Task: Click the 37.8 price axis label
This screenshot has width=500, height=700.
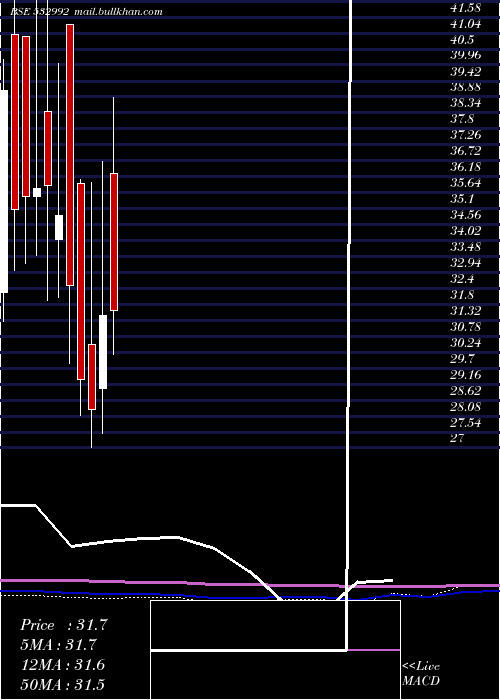Action: pyautogui.click(x=462, y=119)
